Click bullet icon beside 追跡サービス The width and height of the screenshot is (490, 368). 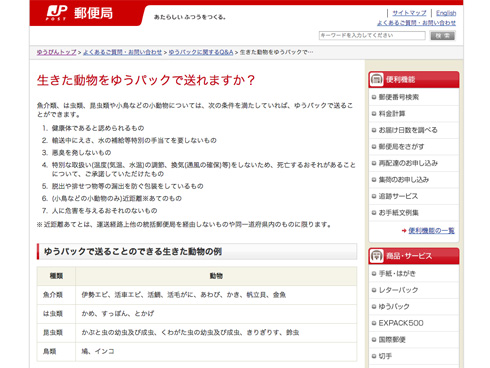[374, 196]
